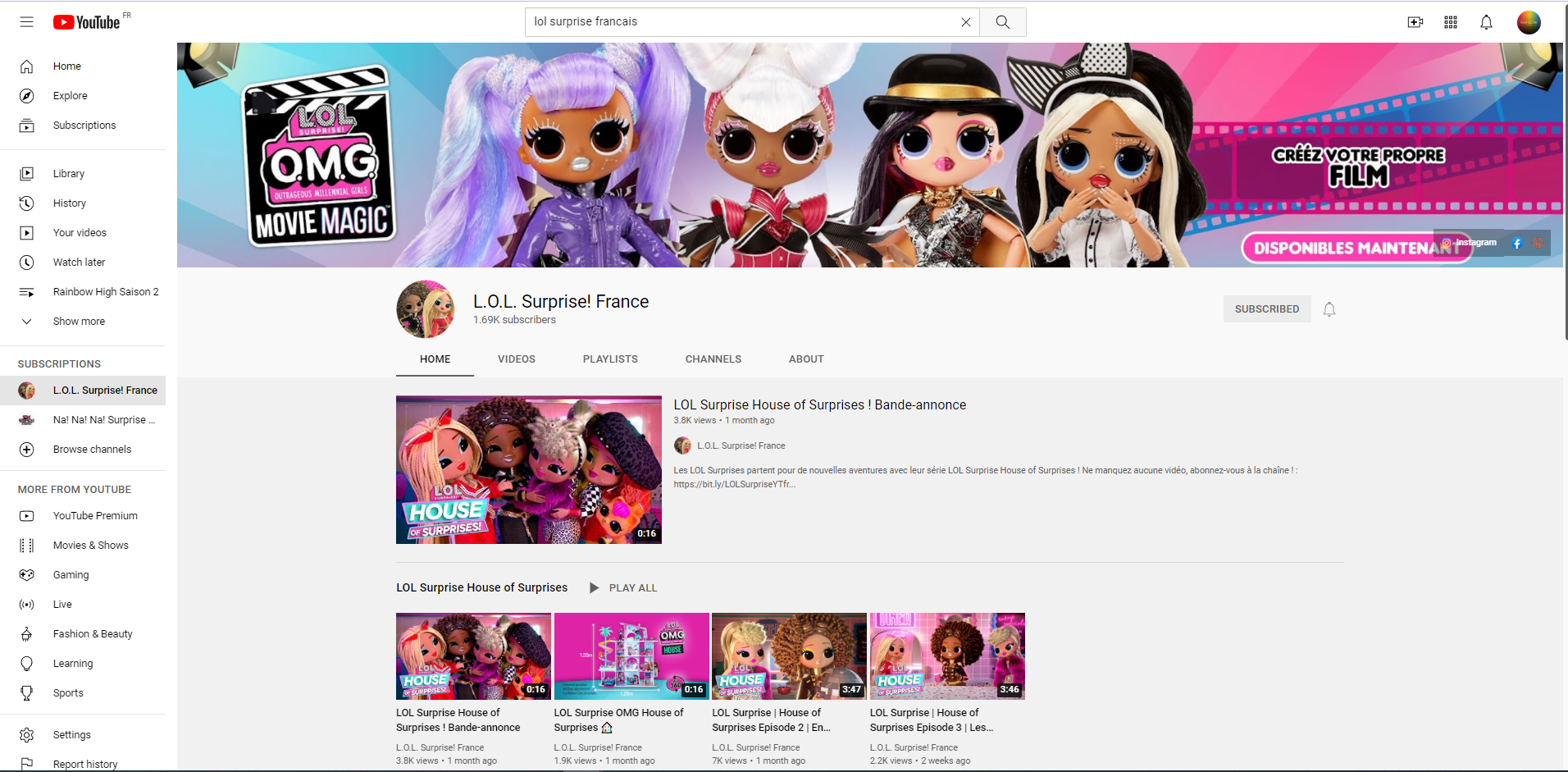Image resolution: width=1568 pixels, height=772 pixels.
Task: Clear the search text with X
Action: click(966, 22)
